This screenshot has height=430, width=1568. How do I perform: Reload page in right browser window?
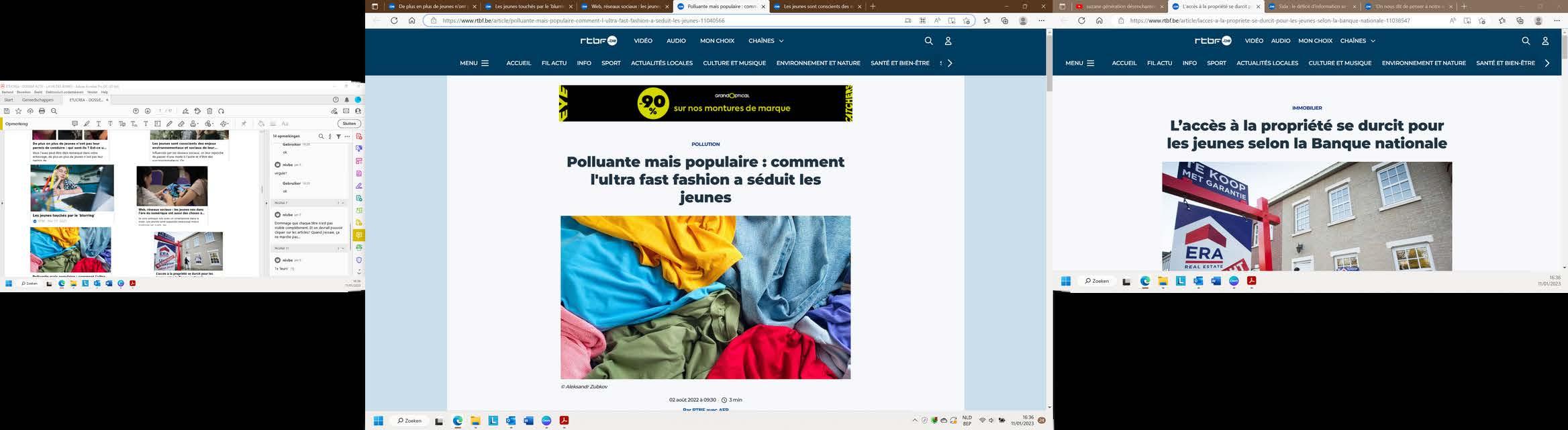[1081, 21]
